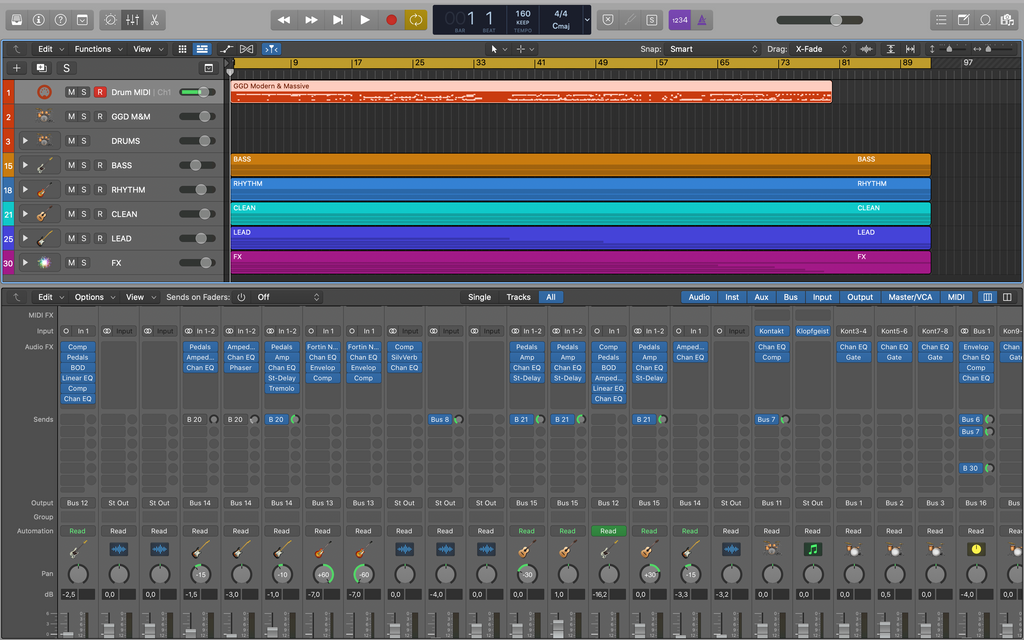Enable record arm on the BASS track
The image size is (1024, 640).
pyautogui.click(x=101, y=165)
